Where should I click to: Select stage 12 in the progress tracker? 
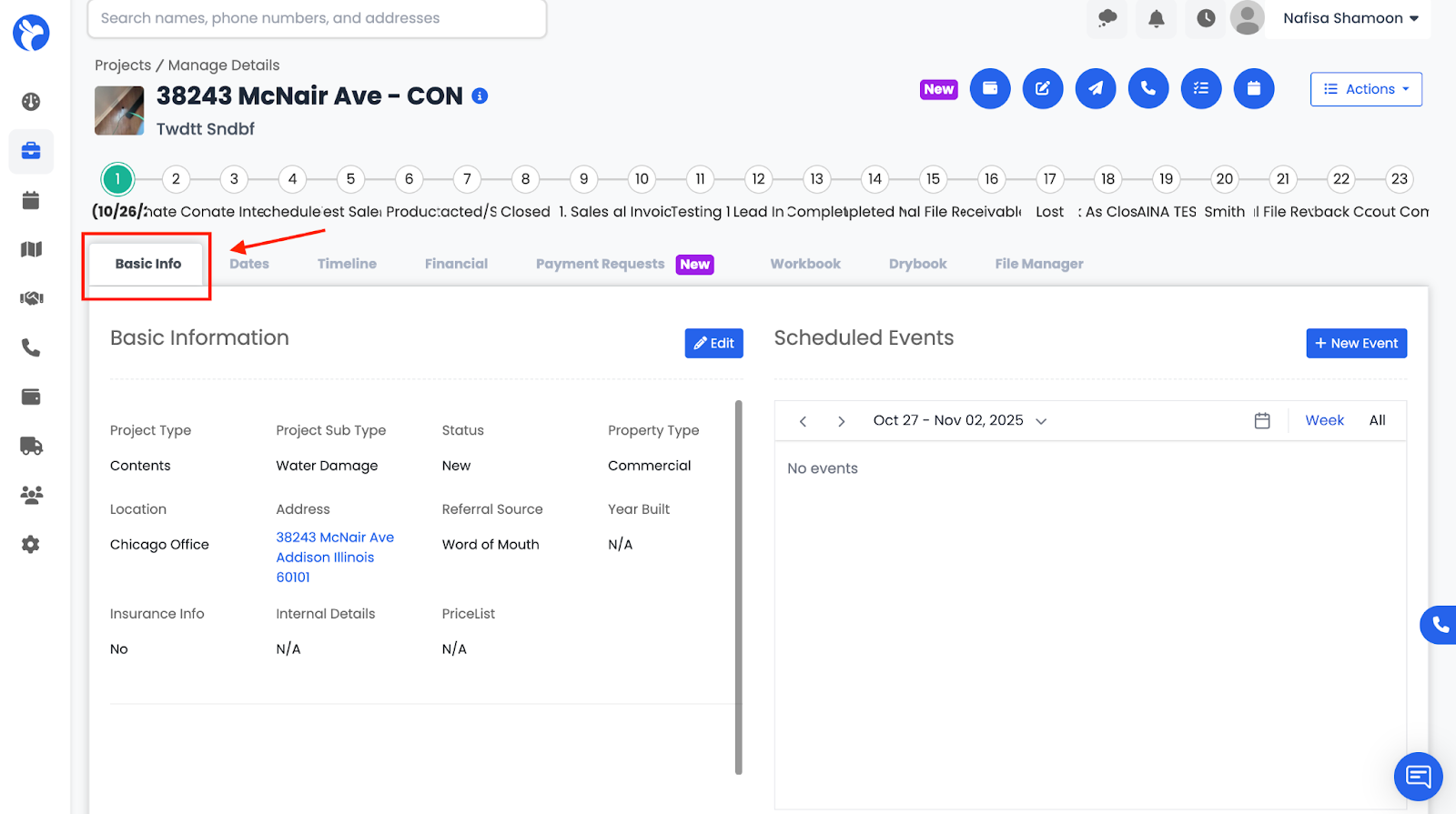pyautogui.click(x=758, y=179)
